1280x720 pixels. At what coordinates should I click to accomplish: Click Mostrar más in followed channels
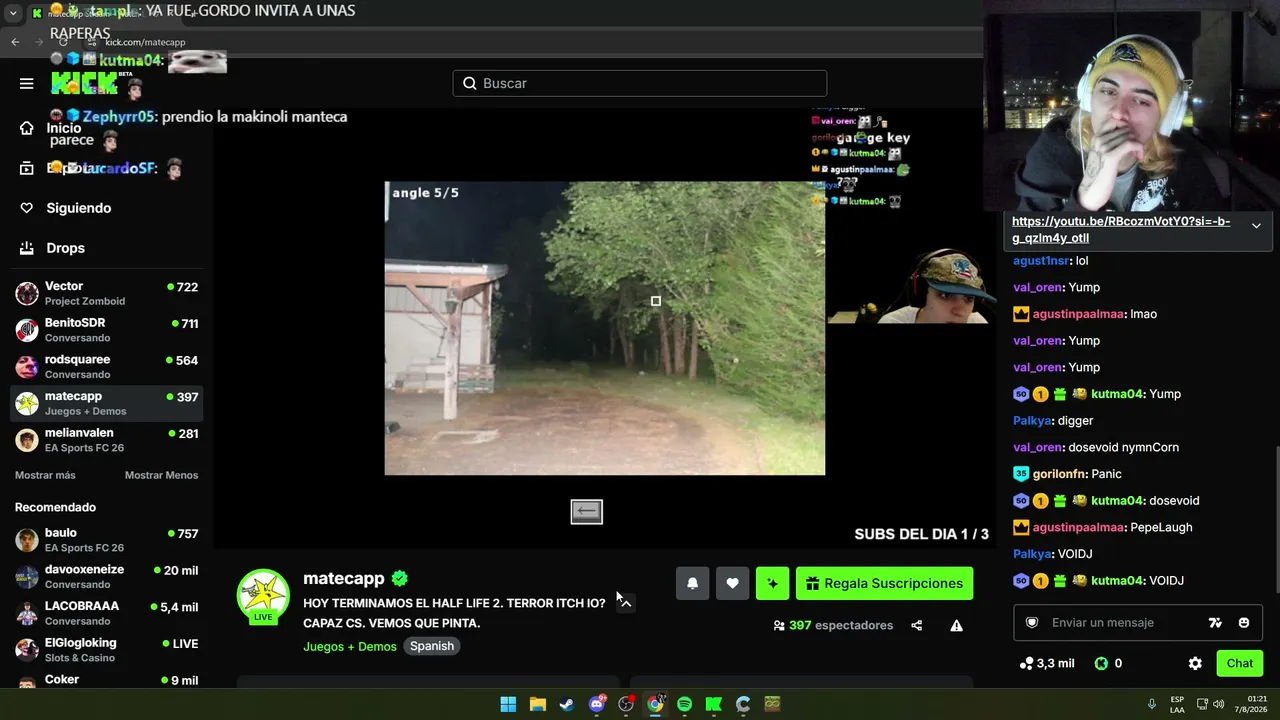(x=45, y=475)
